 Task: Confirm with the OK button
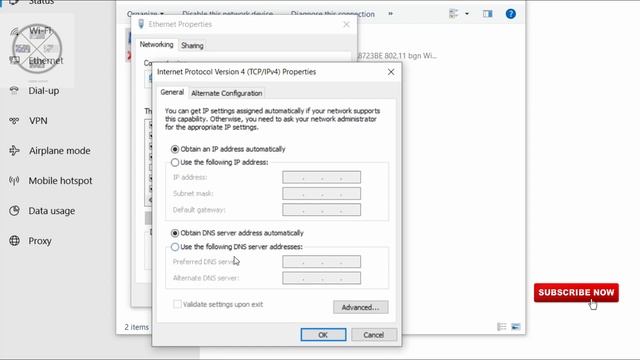[323, 335]
